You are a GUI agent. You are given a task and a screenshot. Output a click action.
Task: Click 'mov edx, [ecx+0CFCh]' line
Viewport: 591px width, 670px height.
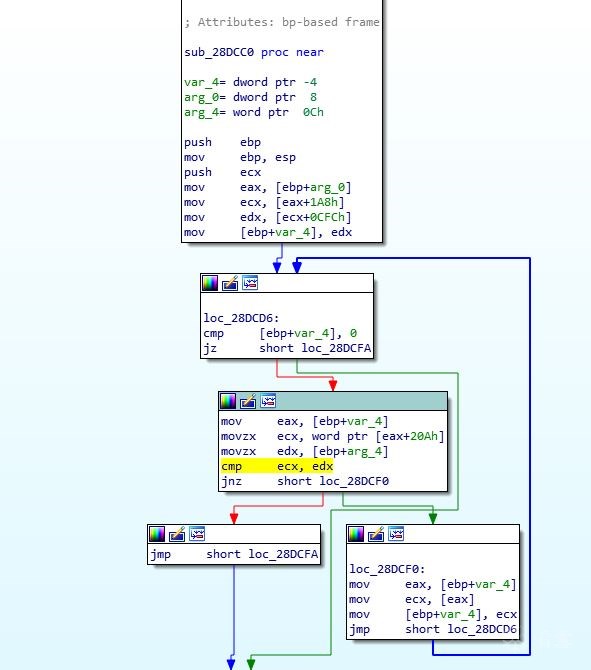pos(268,217)
